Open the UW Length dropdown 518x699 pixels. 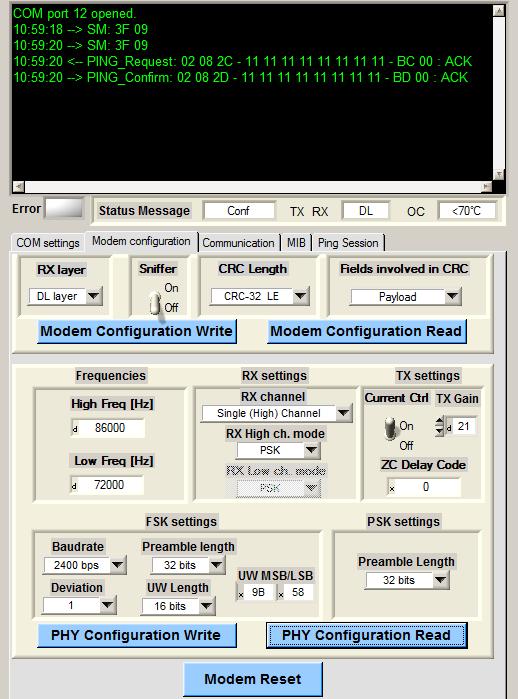(x=178, y=606)
